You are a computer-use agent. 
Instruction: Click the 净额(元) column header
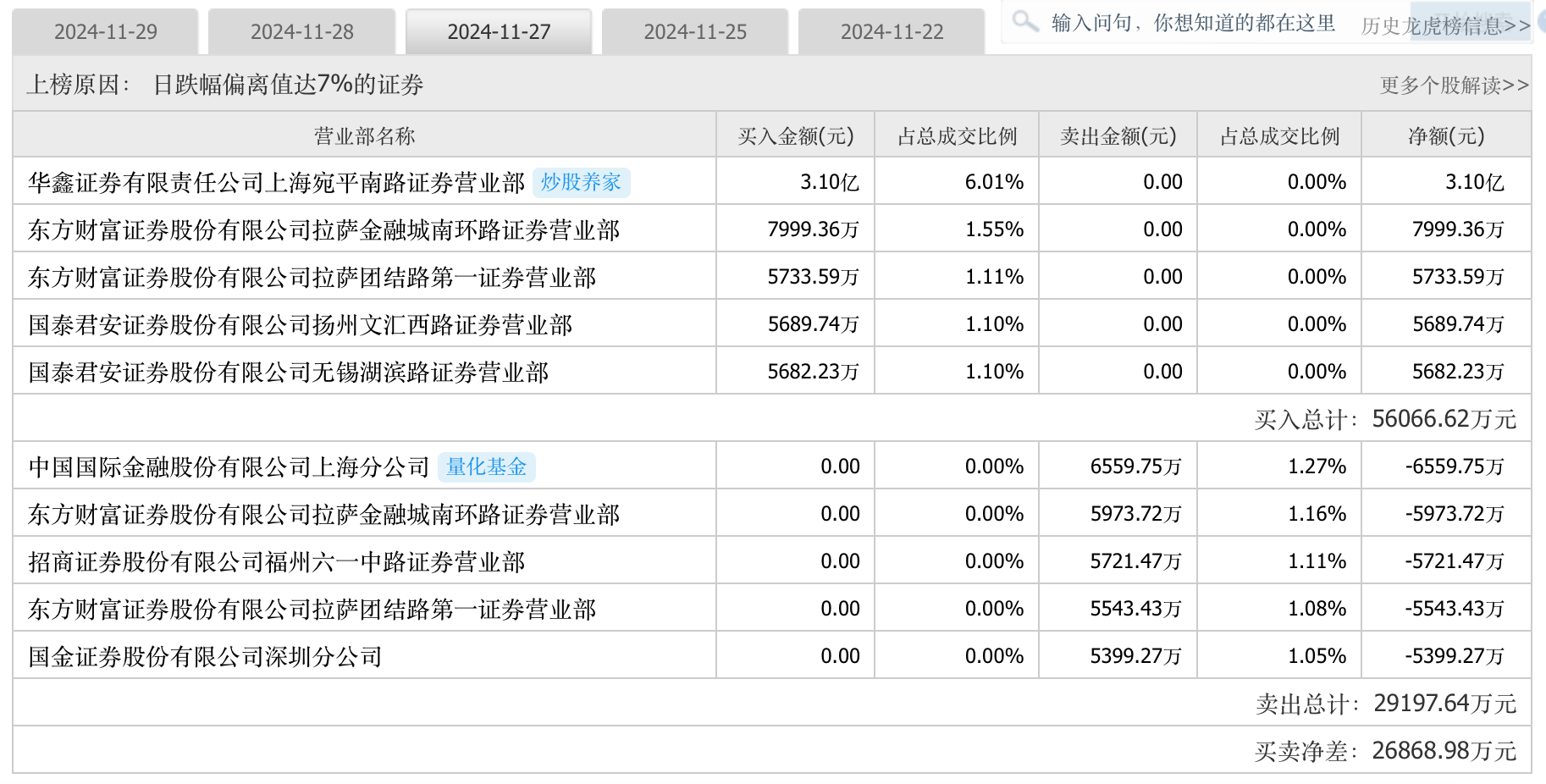(1445, 135)
